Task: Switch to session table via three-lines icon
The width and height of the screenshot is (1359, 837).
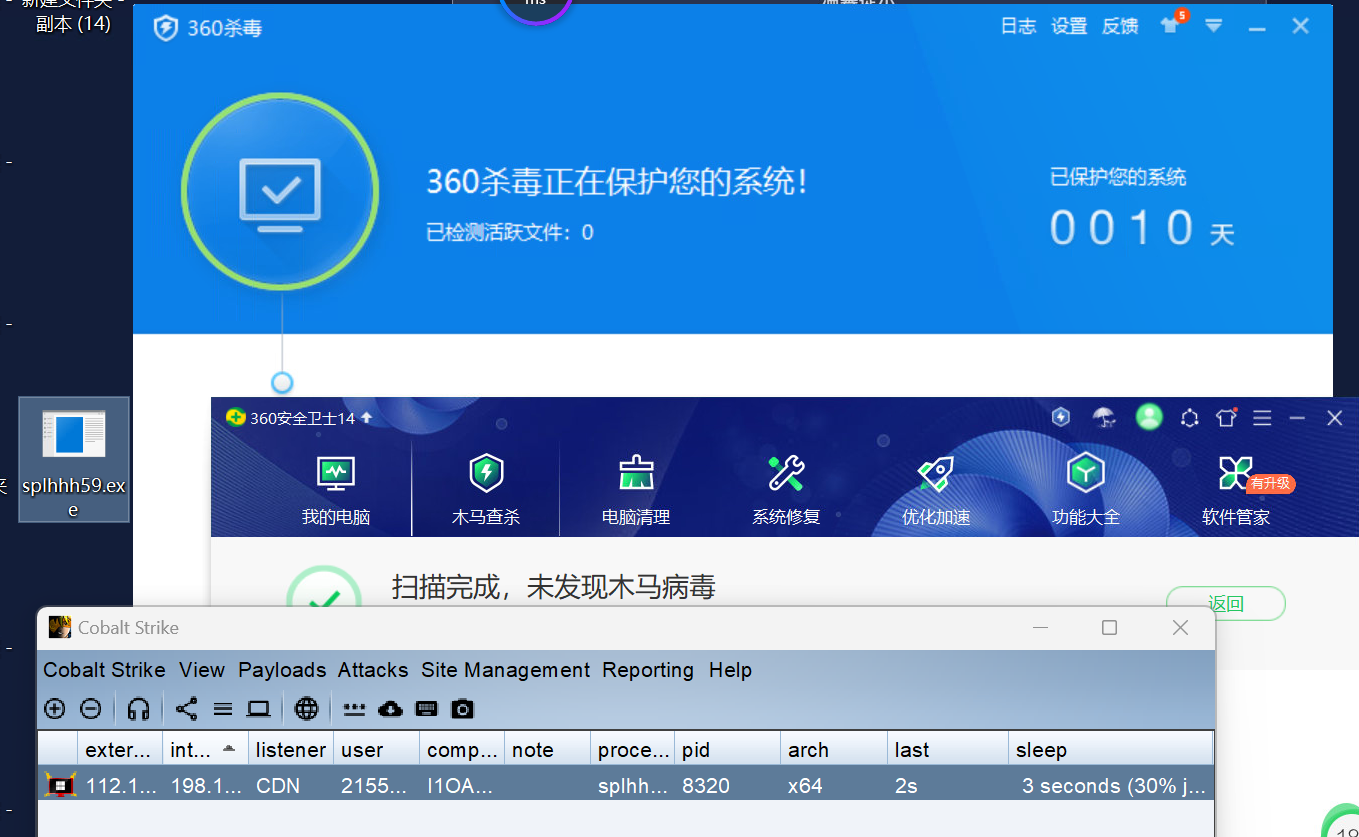Action: click(223, 709)
